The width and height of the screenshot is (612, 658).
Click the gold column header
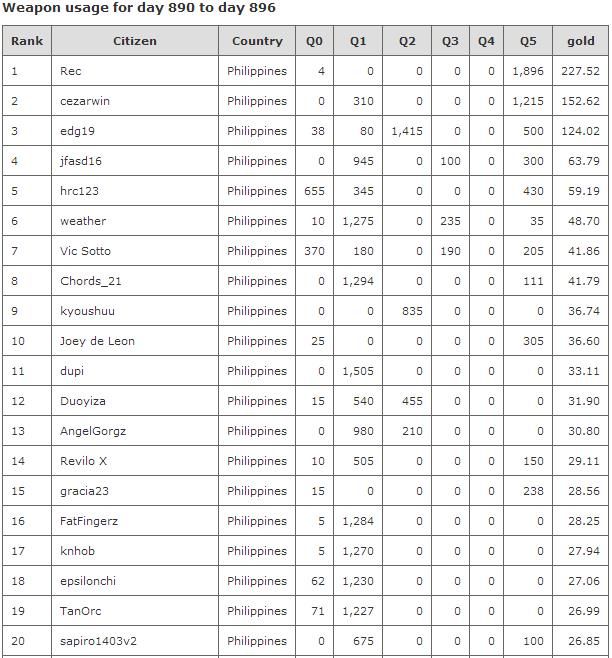click(580, 41)
